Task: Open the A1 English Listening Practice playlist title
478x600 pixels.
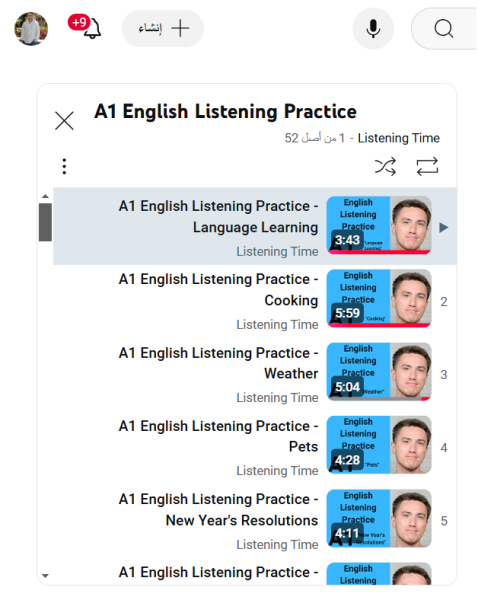Action: 225,111
